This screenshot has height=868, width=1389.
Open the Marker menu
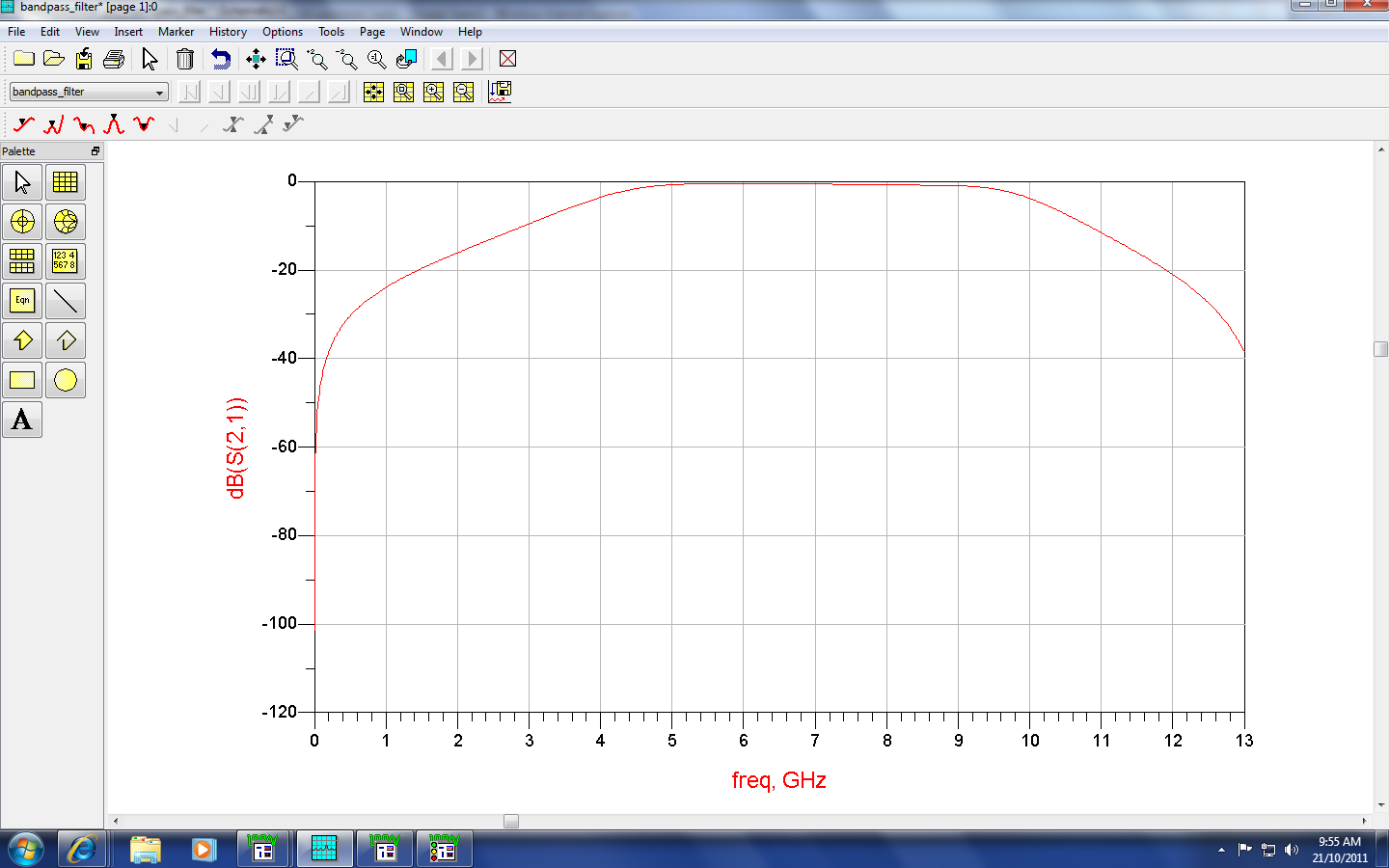[x=176, y=32]
